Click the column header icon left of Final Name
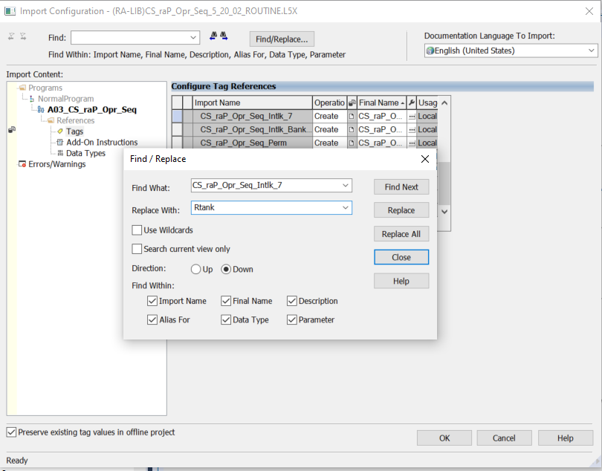The width and height of the screenshot is (602, 471). tap(352, 102)
